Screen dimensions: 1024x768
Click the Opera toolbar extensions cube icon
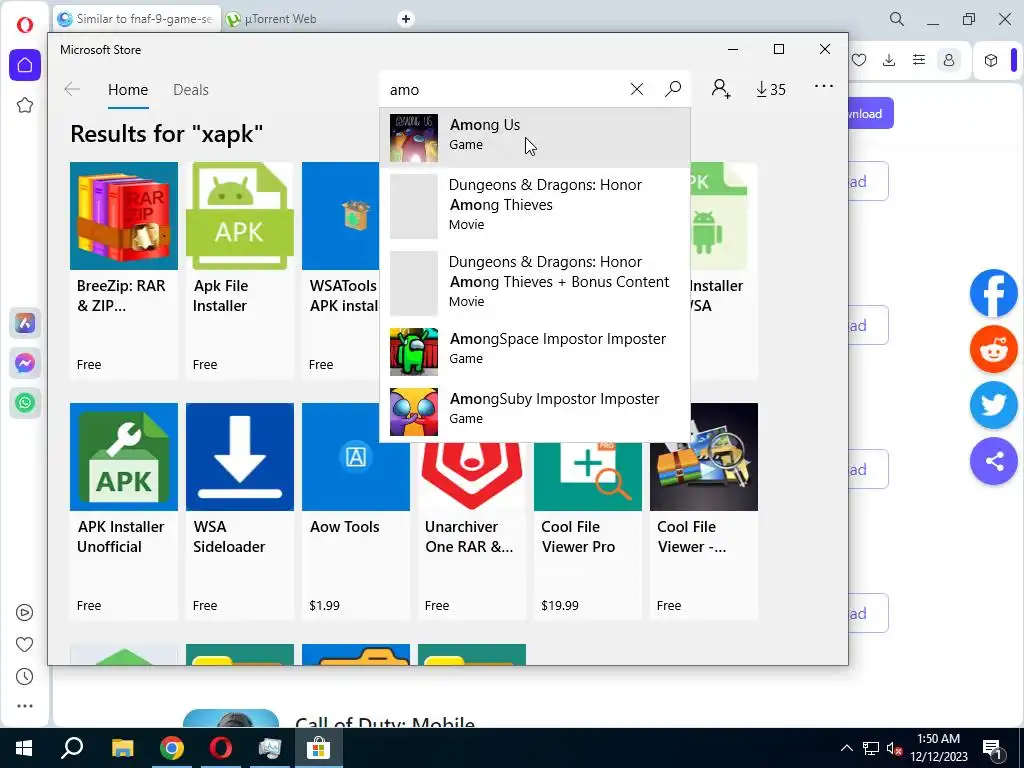coord(991,60)
